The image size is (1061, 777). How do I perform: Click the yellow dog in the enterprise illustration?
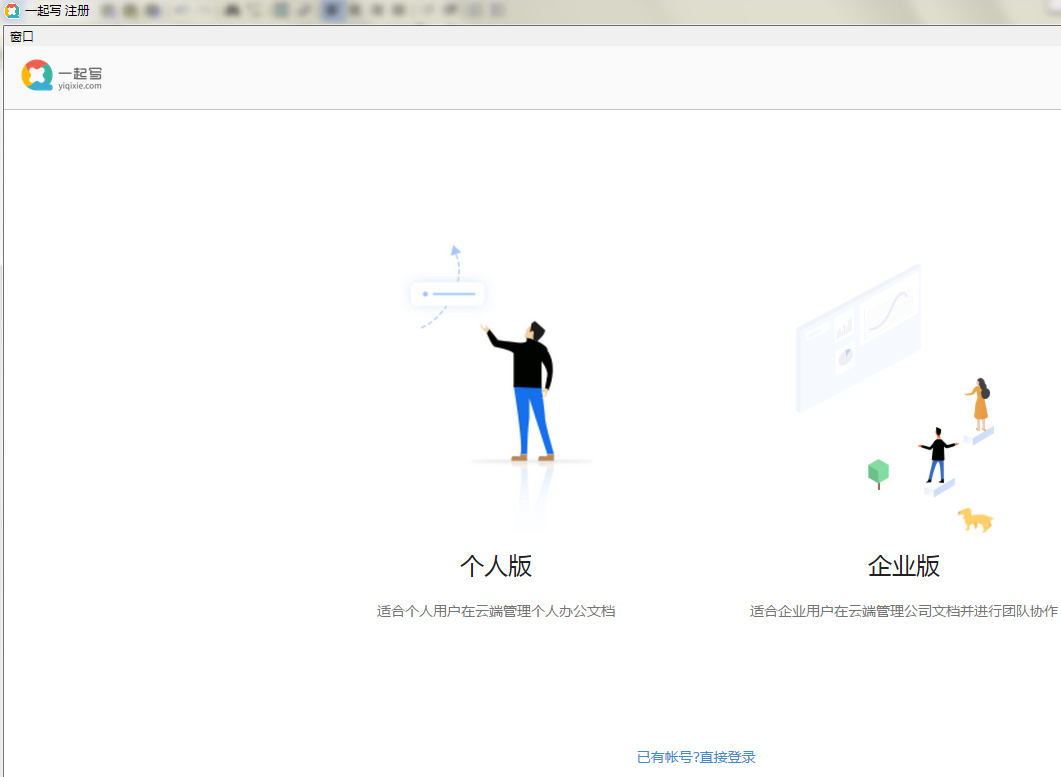973,521
